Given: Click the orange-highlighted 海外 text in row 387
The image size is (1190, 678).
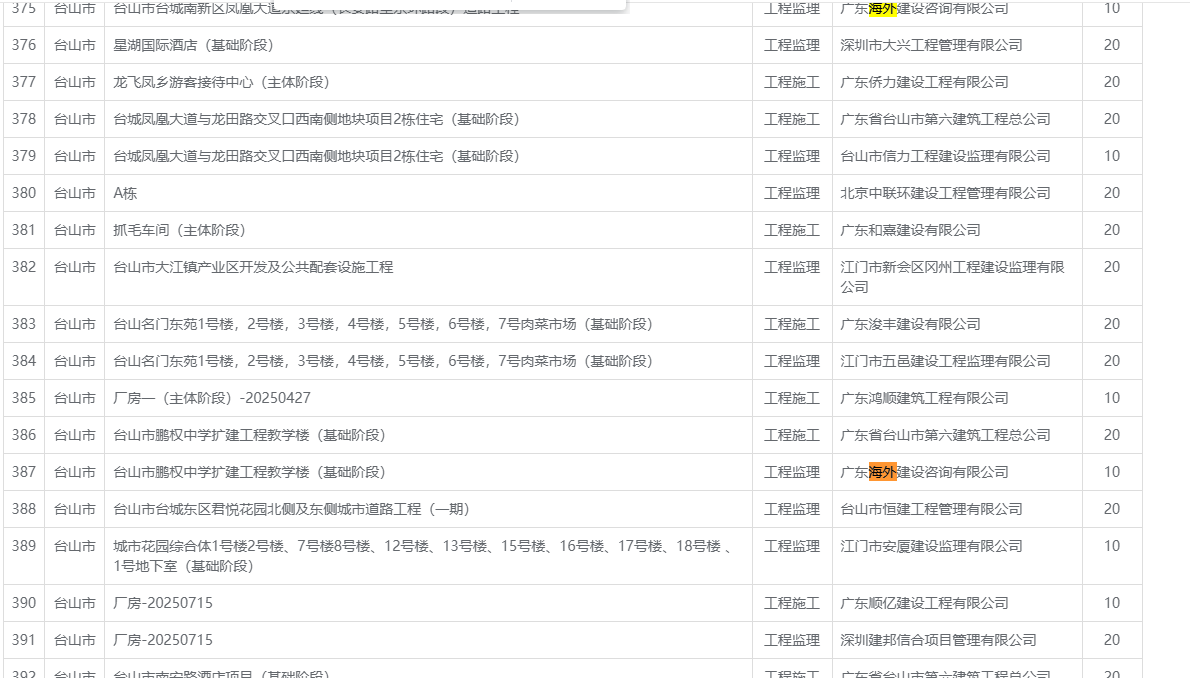Looking at the screenshot, I should coord(882,472).
